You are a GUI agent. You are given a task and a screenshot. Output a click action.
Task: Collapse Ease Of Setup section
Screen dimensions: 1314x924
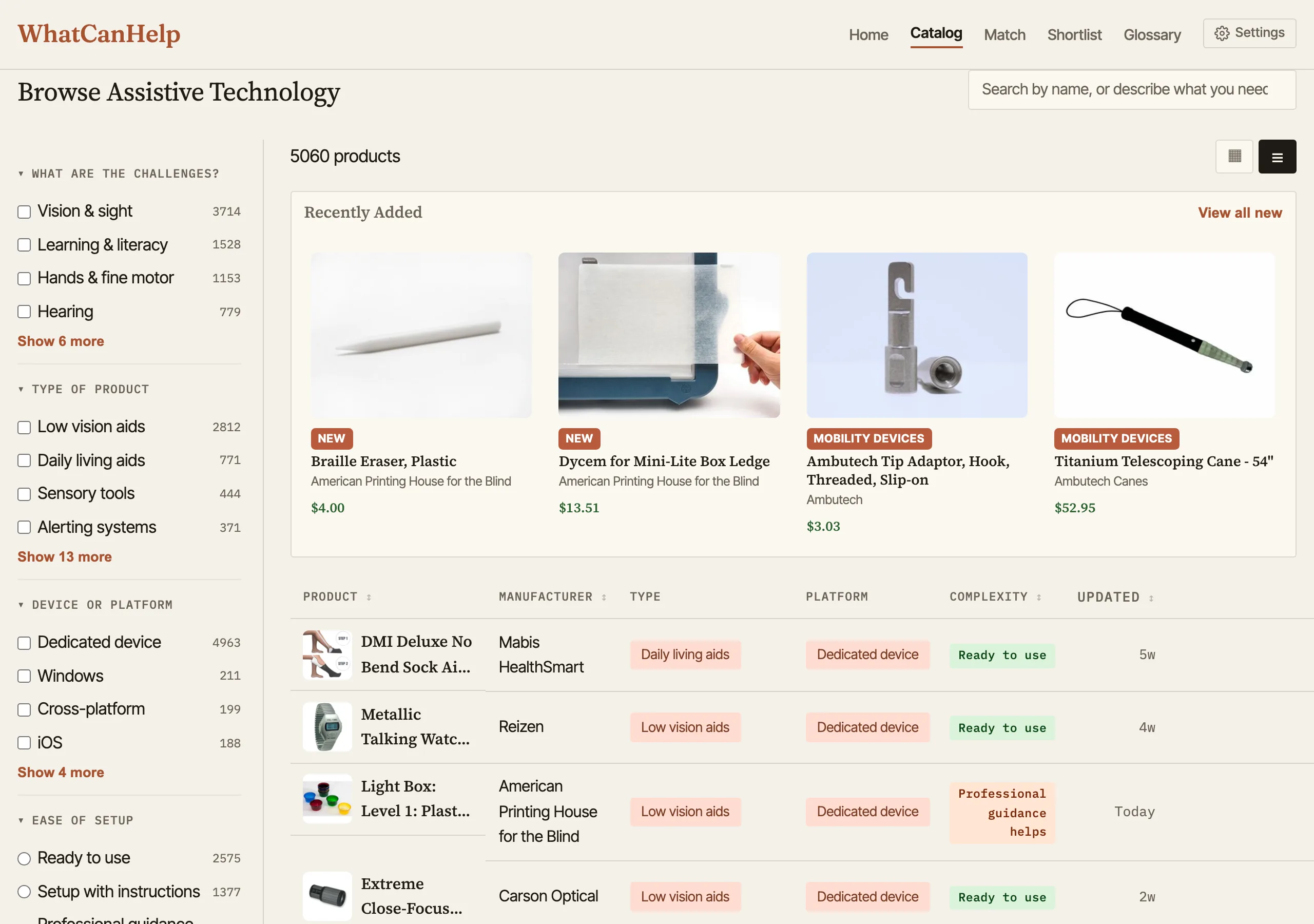point(75,820)
